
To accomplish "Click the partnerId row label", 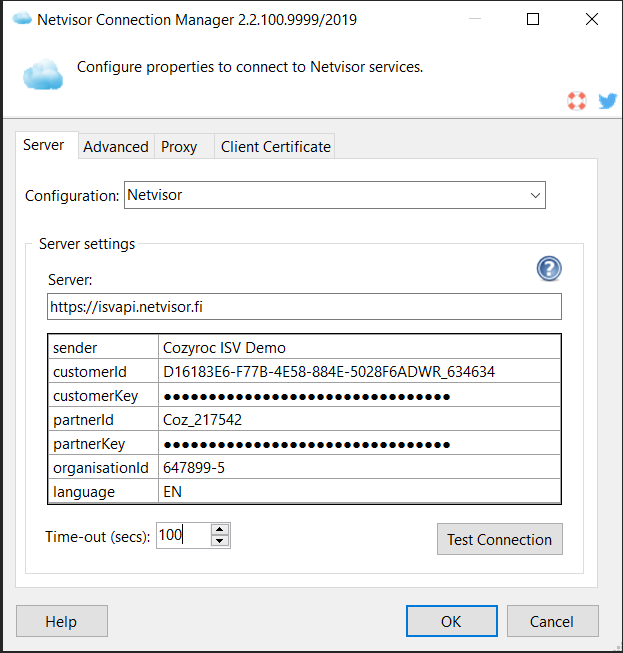I will click(x=103, y=419).
